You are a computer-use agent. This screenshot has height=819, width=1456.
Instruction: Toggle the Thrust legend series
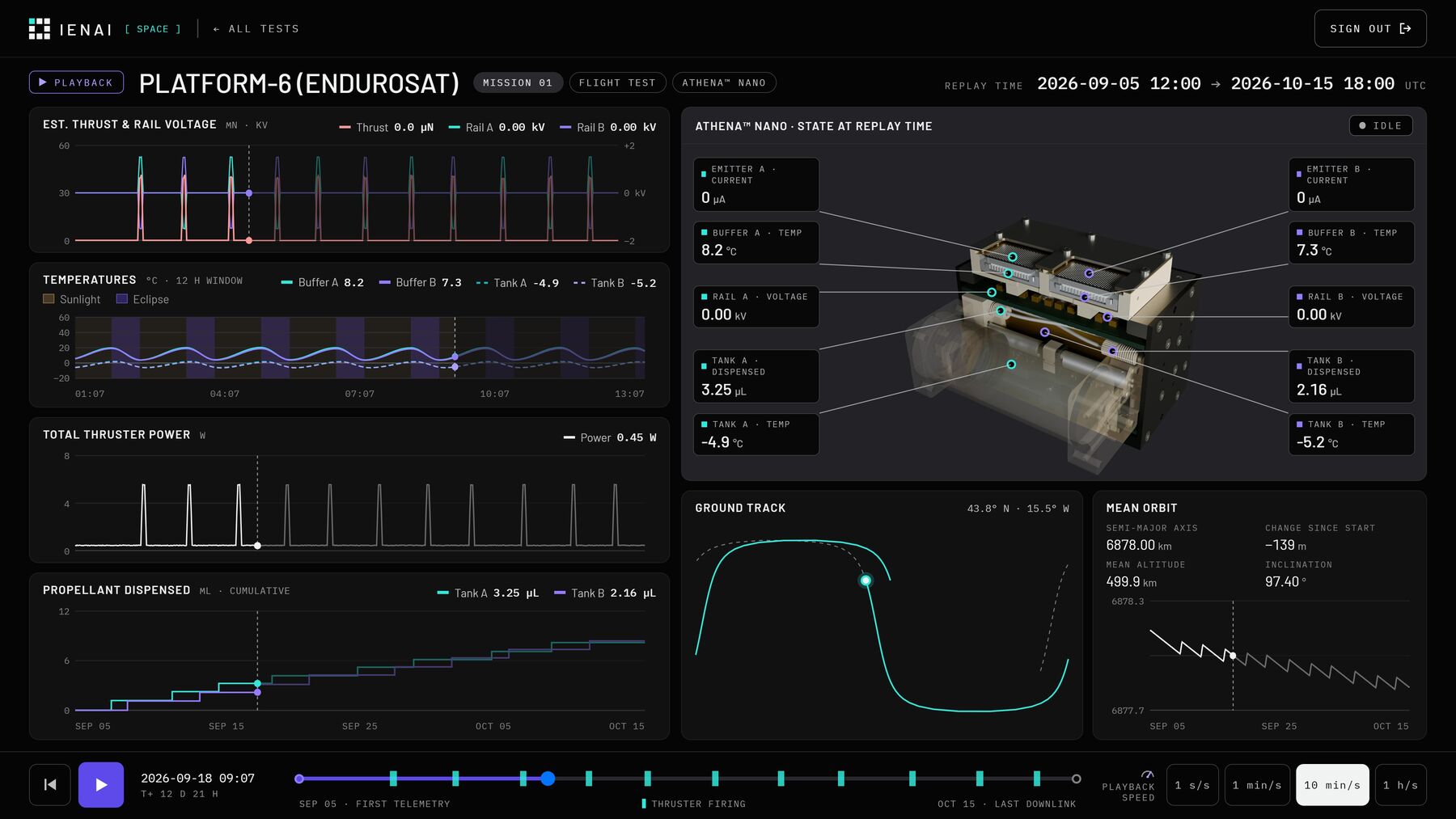[x=386, y=128]
